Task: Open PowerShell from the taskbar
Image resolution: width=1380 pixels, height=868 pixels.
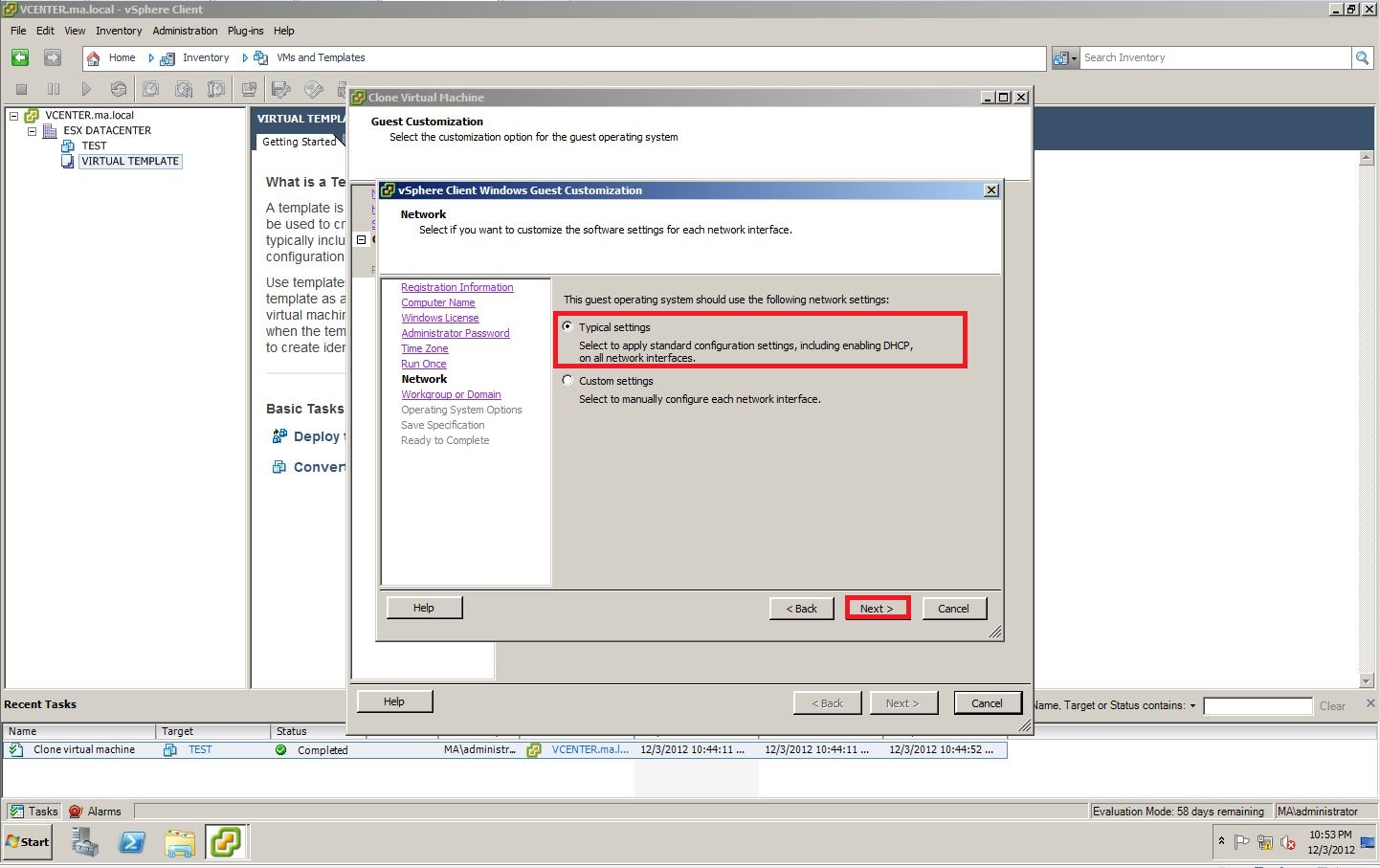Action: tap(132, 842)
